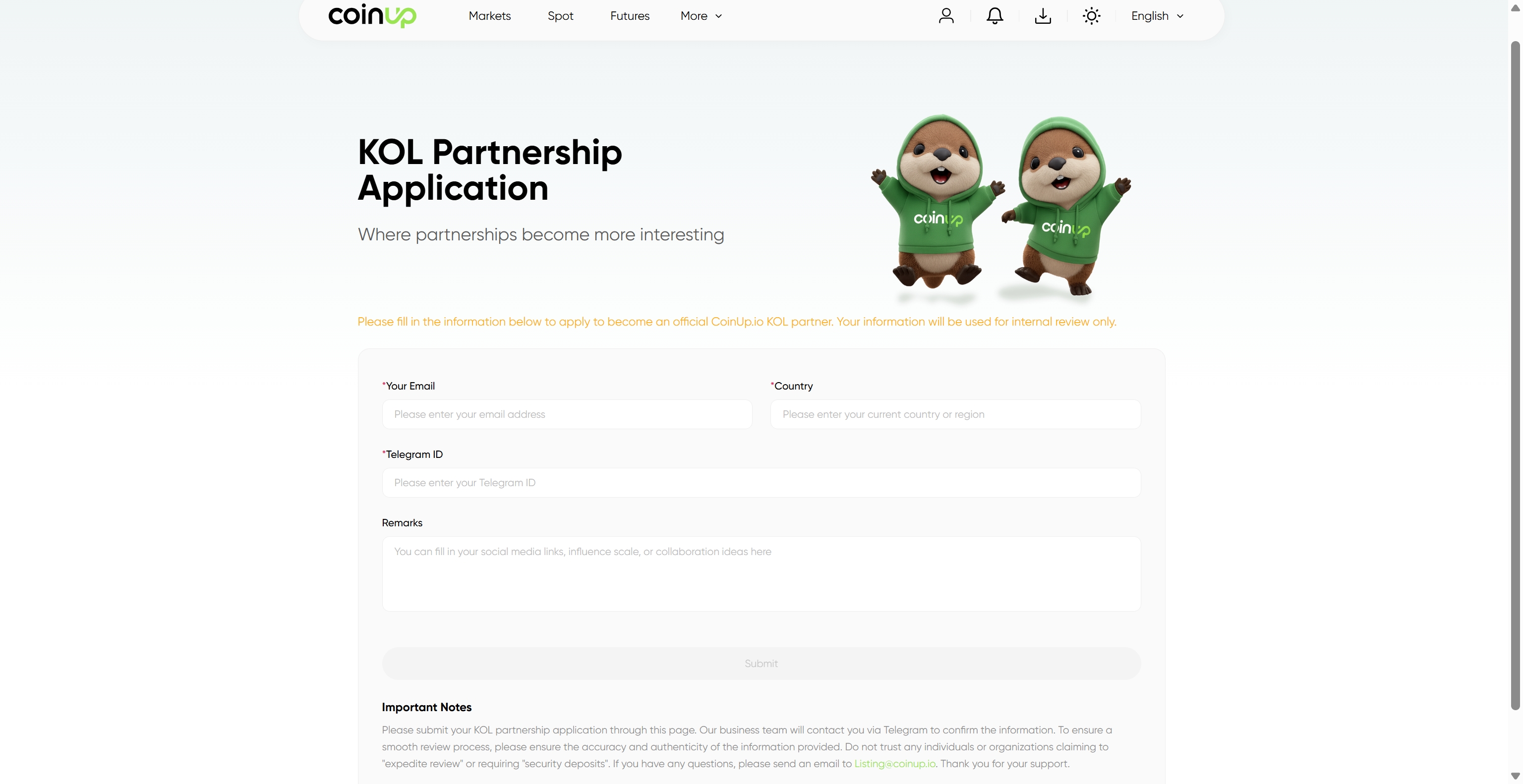Viewport: 1523px width, 784px height.
Task: Click the scrollbar up arrow
Action: point(1515,7)
